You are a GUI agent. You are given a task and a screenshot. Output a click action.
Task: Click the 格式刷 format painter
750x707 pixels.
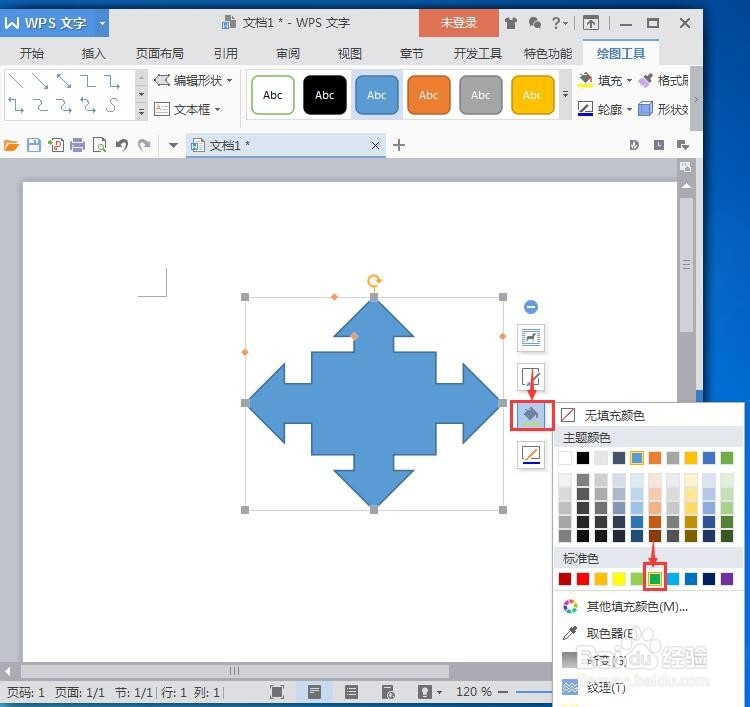point(663,80)
